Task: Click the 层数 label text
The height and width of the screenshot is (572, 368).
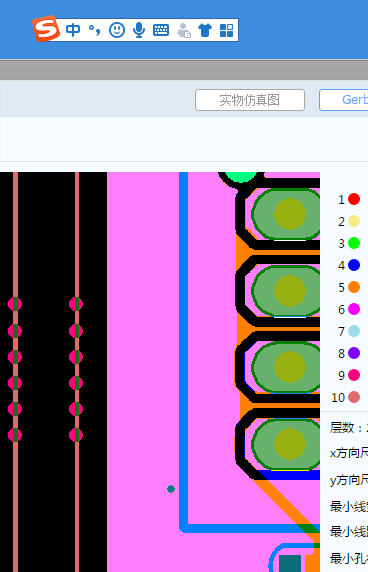Action: point(348,428)
